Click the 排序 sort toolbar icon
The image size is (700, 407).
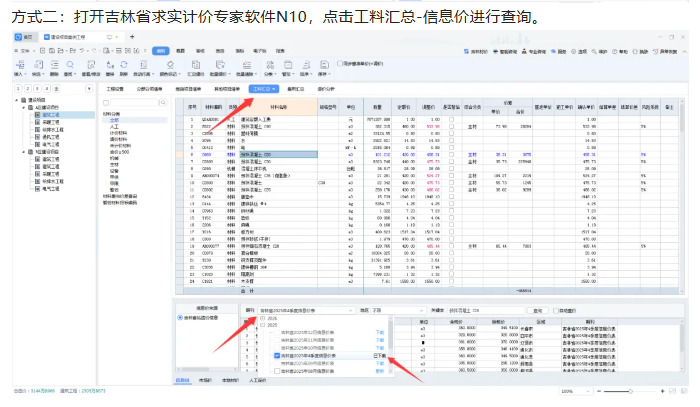pos(306,65)
